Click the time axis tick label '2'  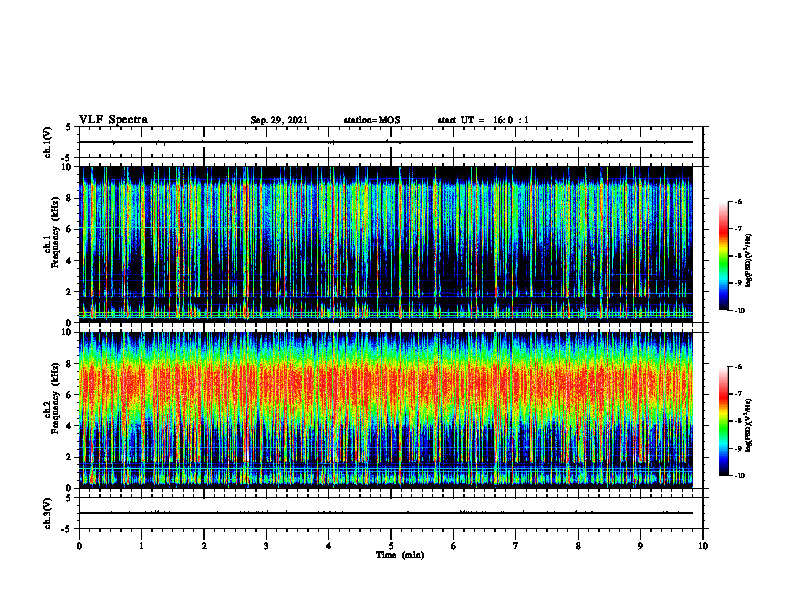tap(204, 546)
